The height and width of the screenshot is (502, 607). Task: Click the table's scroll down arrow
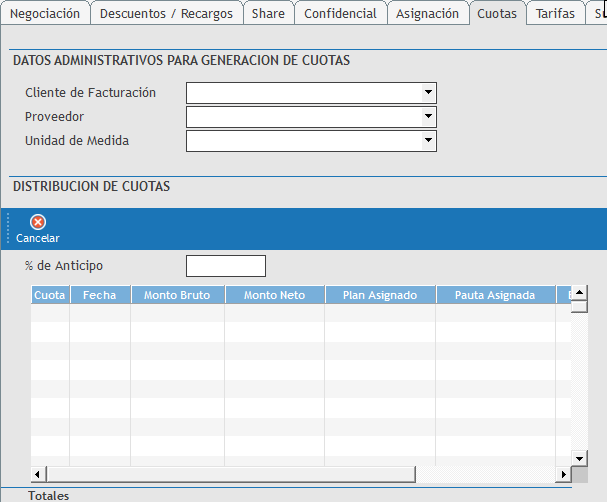(578, 457)
